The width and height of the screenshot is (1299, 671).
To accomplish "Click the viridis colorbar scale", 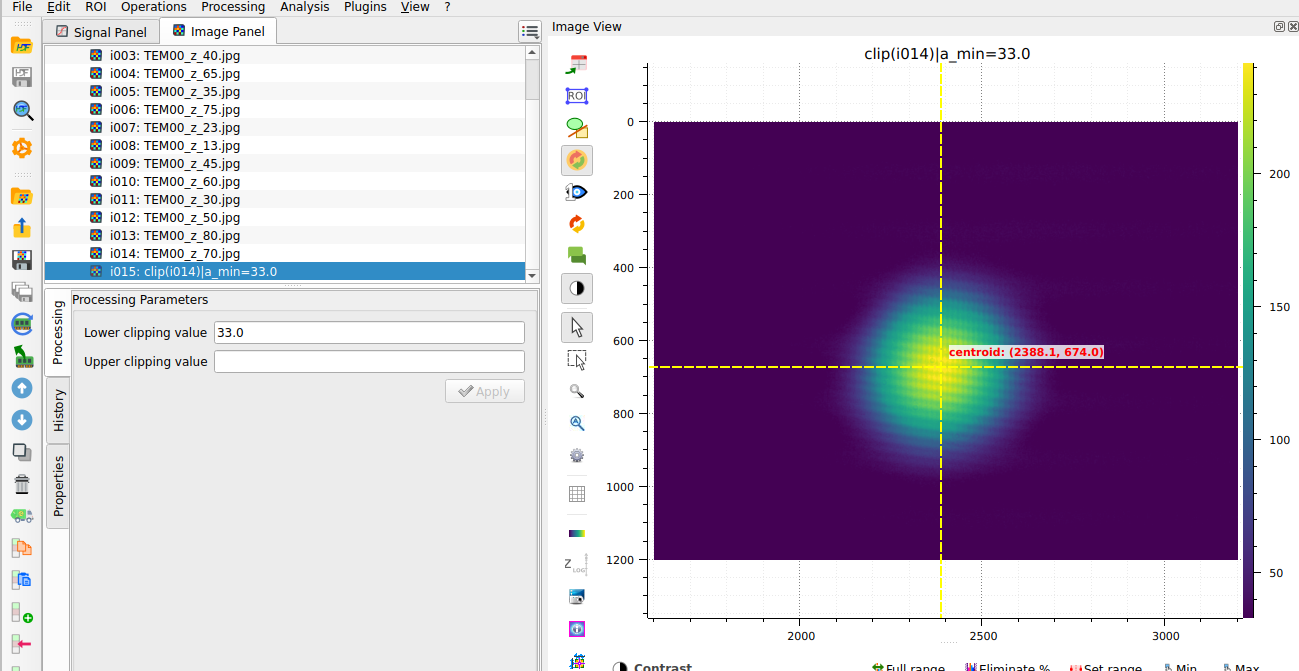I will click(1249, 340).
